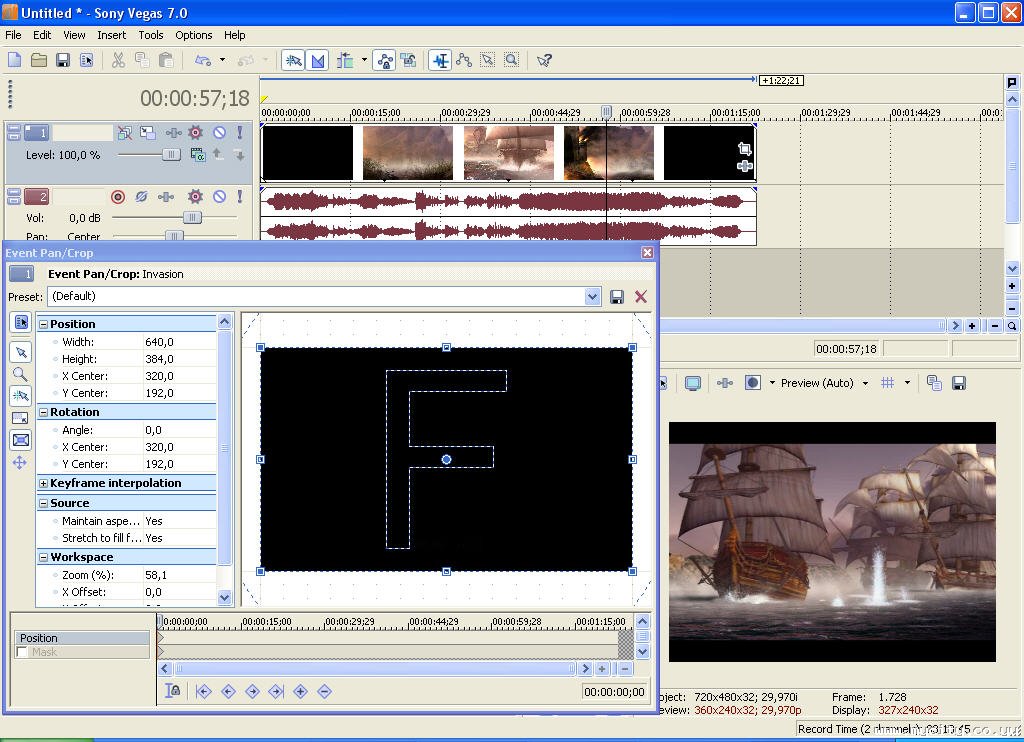This screenshot has width=1024, height=742.
Task: Save snapshot to file in preview toolbar
Action: click(958, 383)
